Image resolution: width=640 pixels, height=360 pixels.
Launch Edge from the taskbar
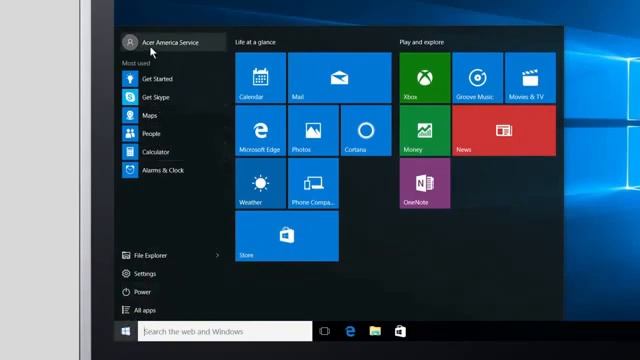350,331
